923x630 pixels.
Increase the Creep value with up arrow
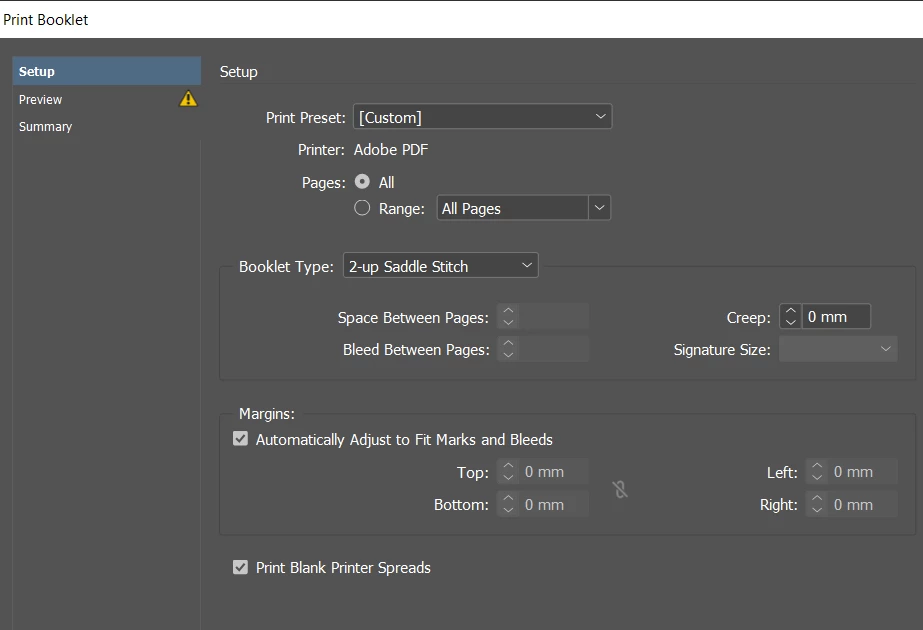pyautogui.click(x=791, y=311)
